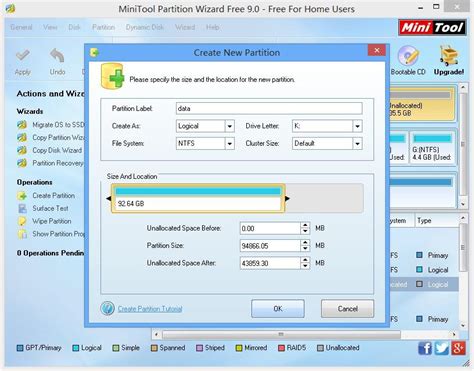Select the G:(NTFS) partition block

[x=432, y=148]
